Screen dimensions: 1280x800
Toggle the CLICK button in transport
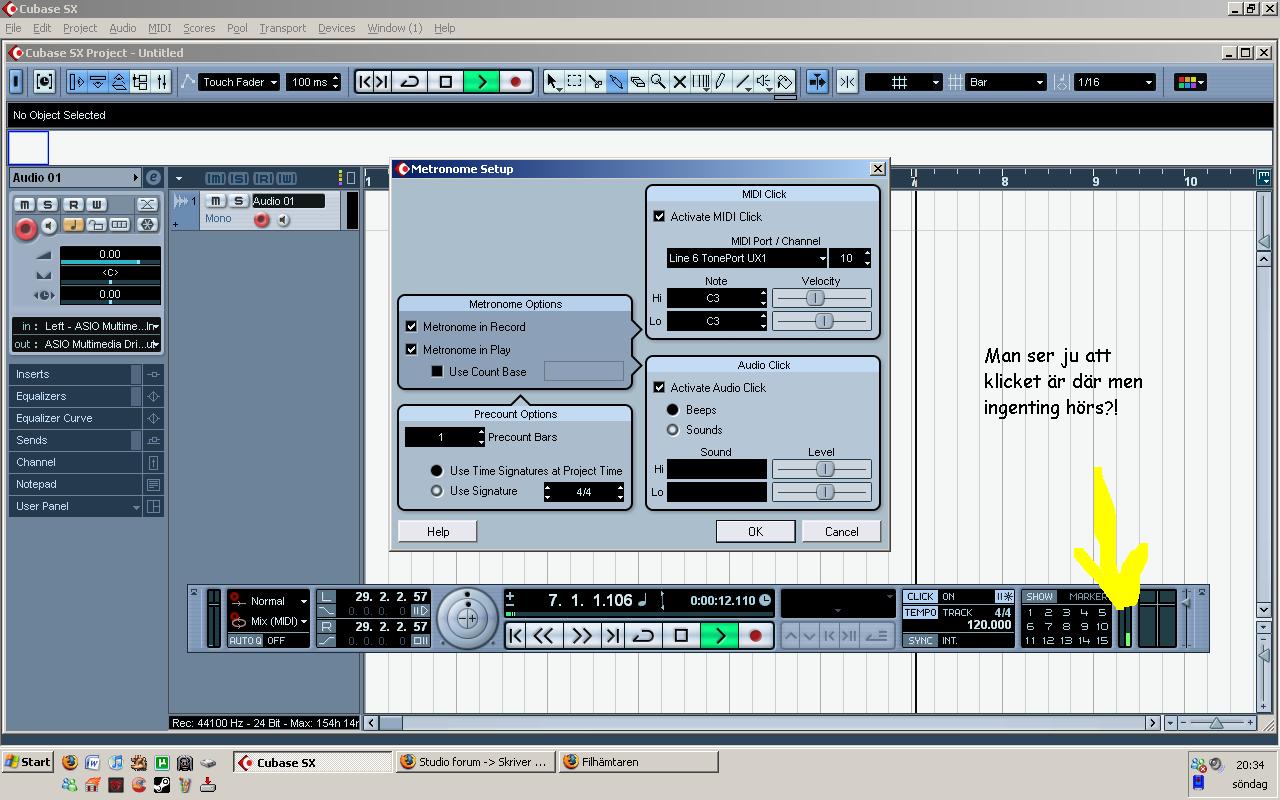[920, 596]
